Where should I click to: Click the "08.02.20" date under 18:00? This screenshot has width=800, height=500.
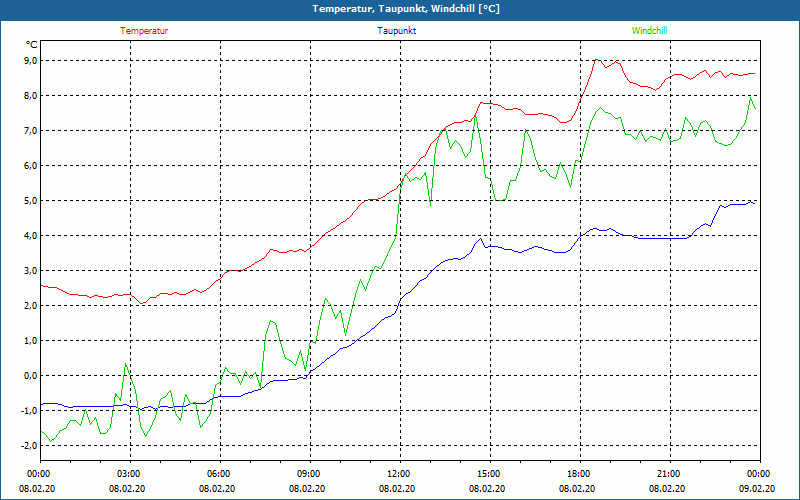(577, 489)
